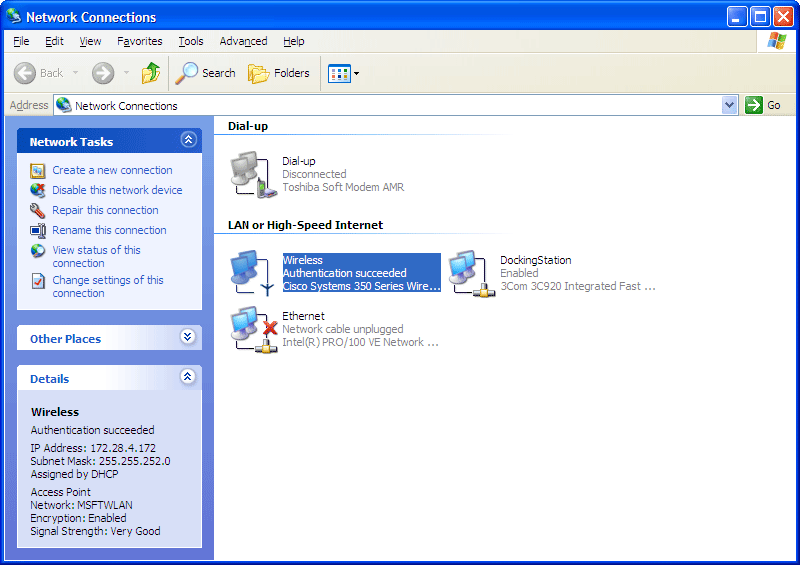
Task: Click the Back navigation button
Action: [39, 73]
